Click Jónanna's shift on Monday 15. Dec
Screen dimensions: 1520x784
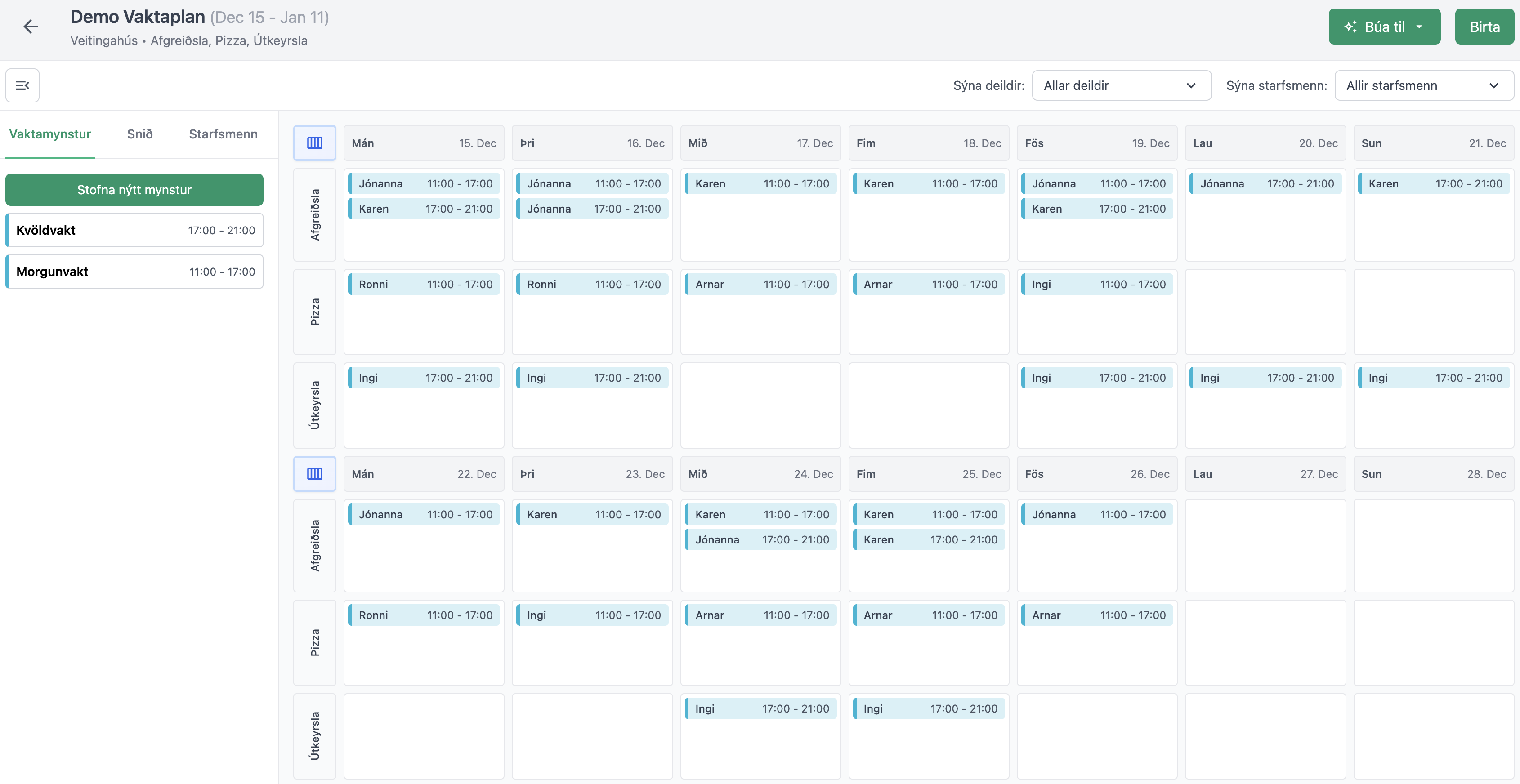(424, 183)
